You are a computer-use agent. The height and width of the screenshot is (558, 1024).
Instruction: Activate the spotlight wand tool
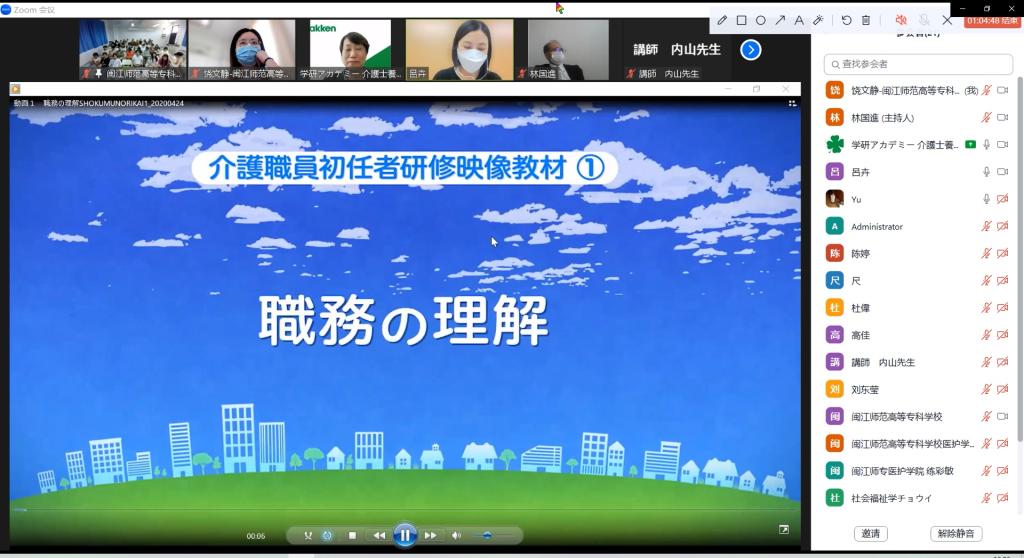click(817, 20)
